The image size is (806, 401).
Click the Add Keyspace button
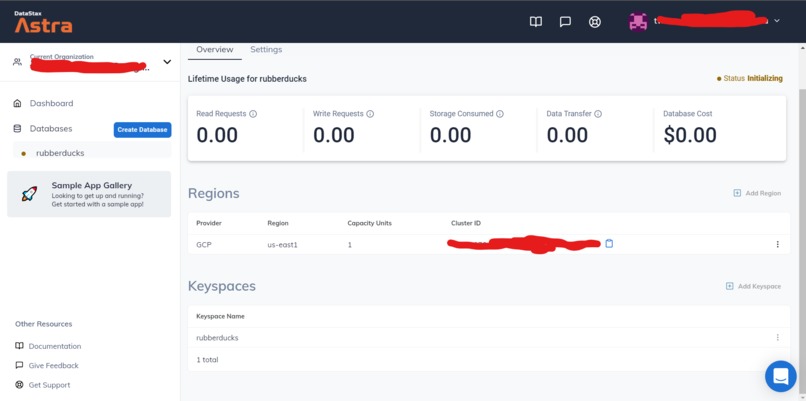click(753, 286)
